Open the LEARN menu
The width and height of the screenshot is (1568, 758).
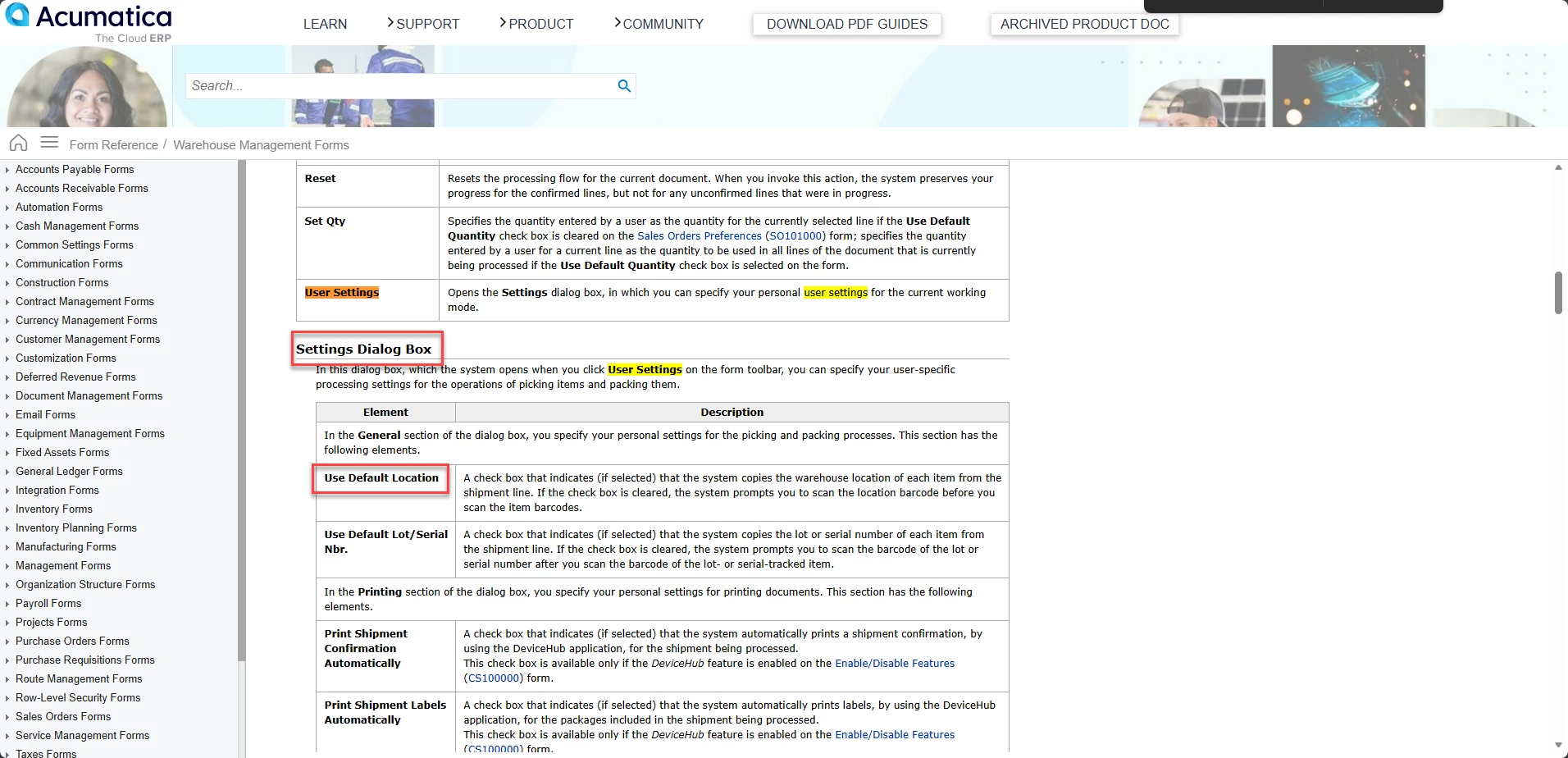[325, 24]
